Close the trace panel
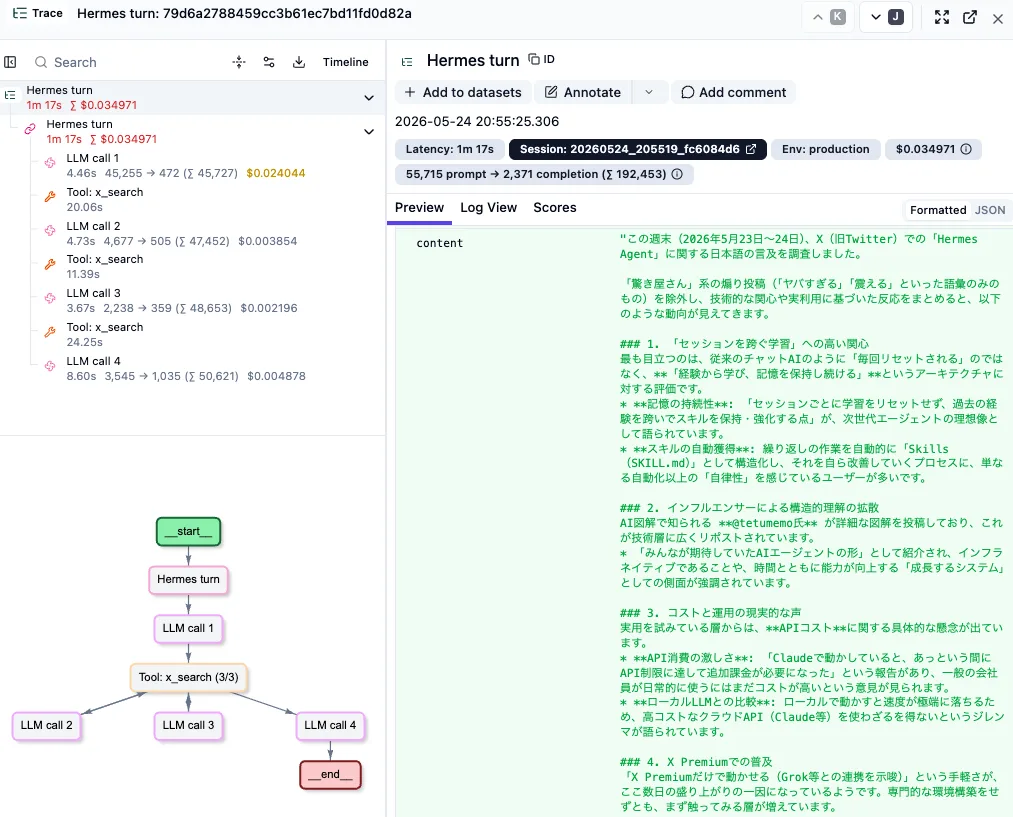 [x=997, y=19]
